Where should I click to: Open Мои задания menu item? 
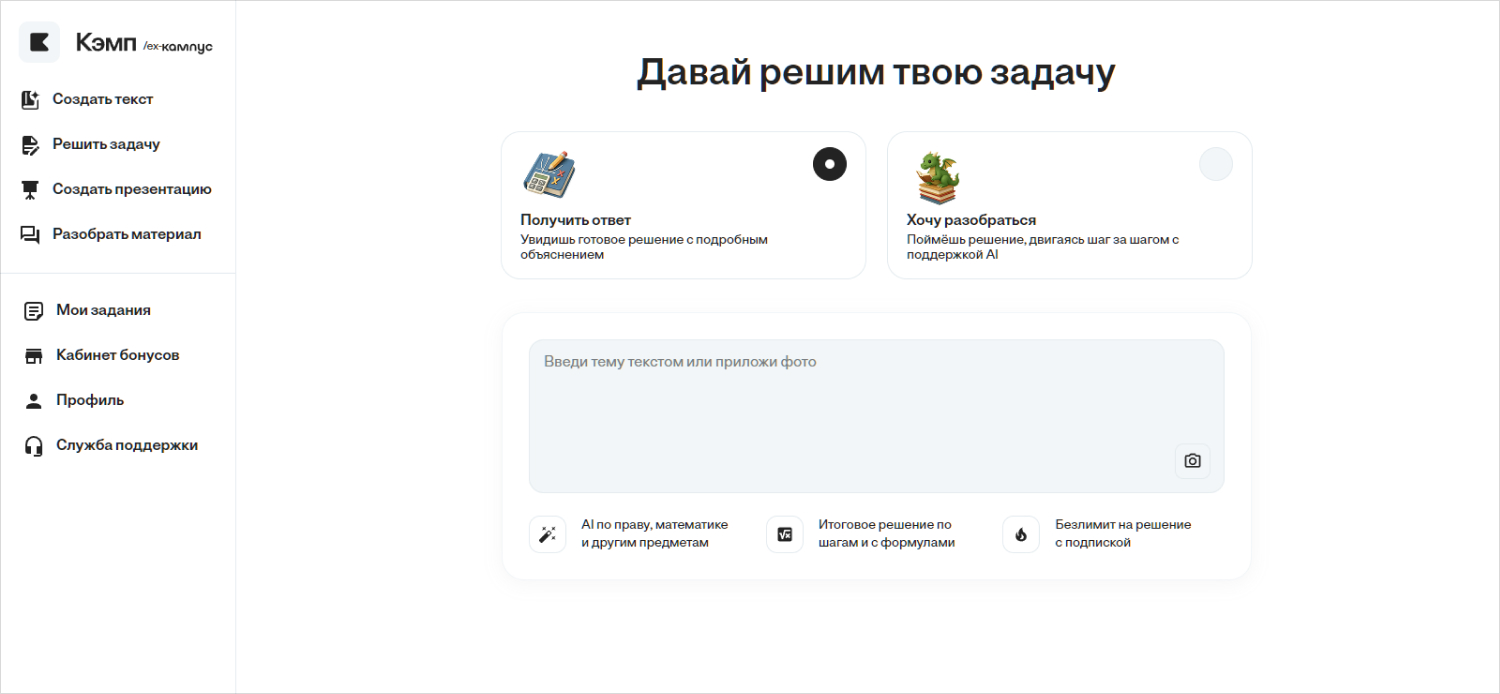point(103,310)
